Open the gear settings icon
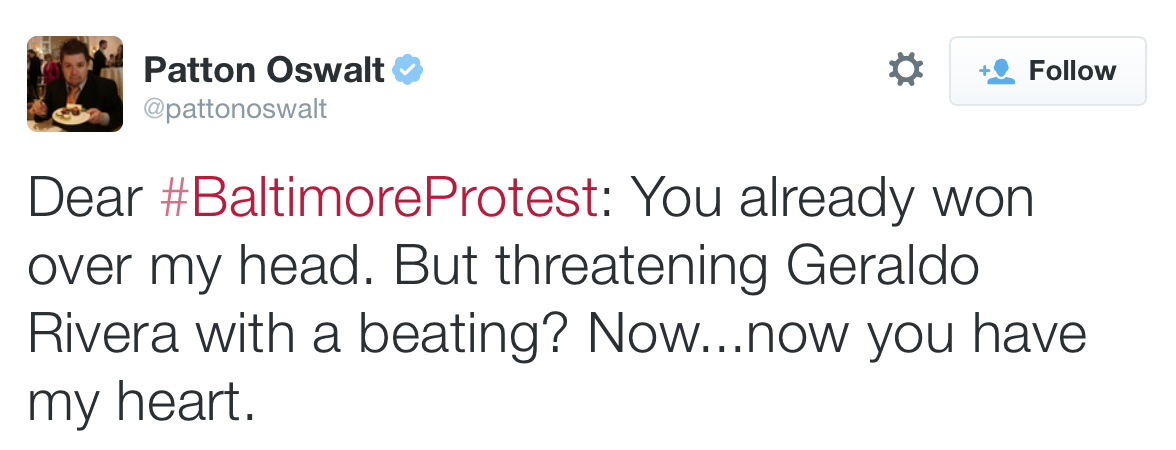 pos(906,70)
